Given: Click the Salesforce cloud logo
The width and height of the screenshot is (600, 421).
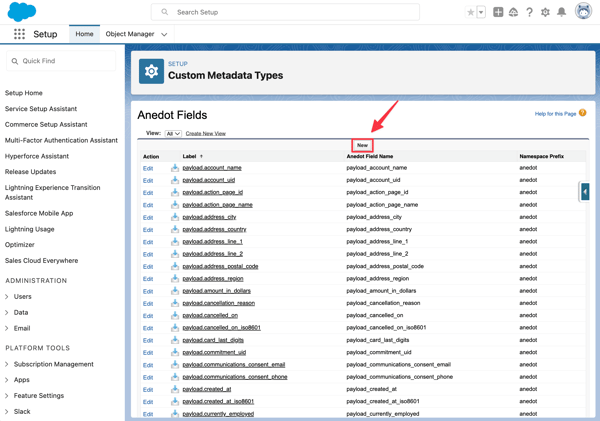Looking at the screenshot, I should [x=22, y=11].
